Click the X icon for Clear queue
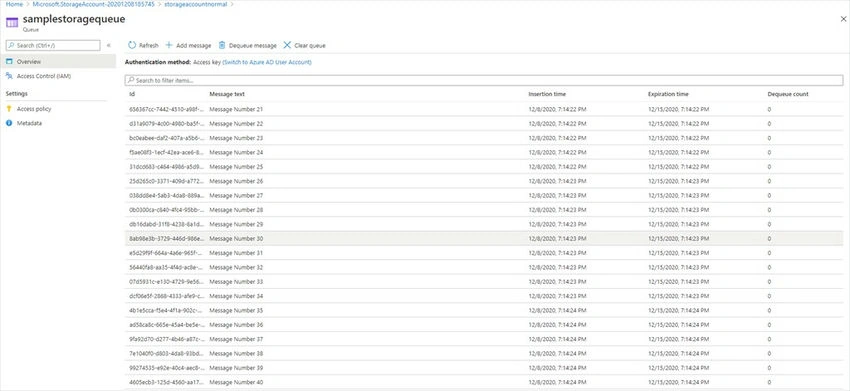Image resolution: width=850 pixels, height=391 pixels. coord(287,46)
